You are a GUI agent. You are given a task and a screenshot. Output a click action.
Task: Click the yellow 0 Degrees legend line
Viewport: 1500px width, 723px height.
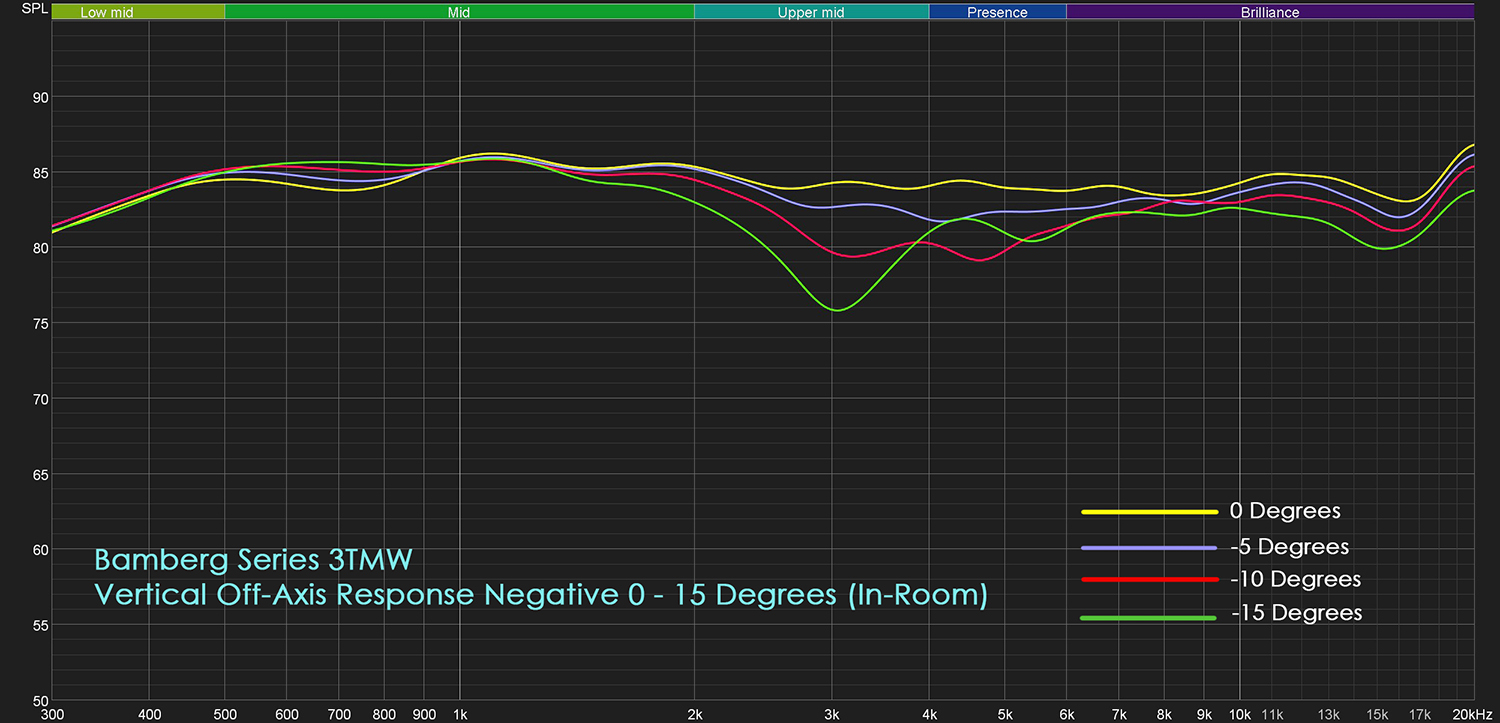1149,511
